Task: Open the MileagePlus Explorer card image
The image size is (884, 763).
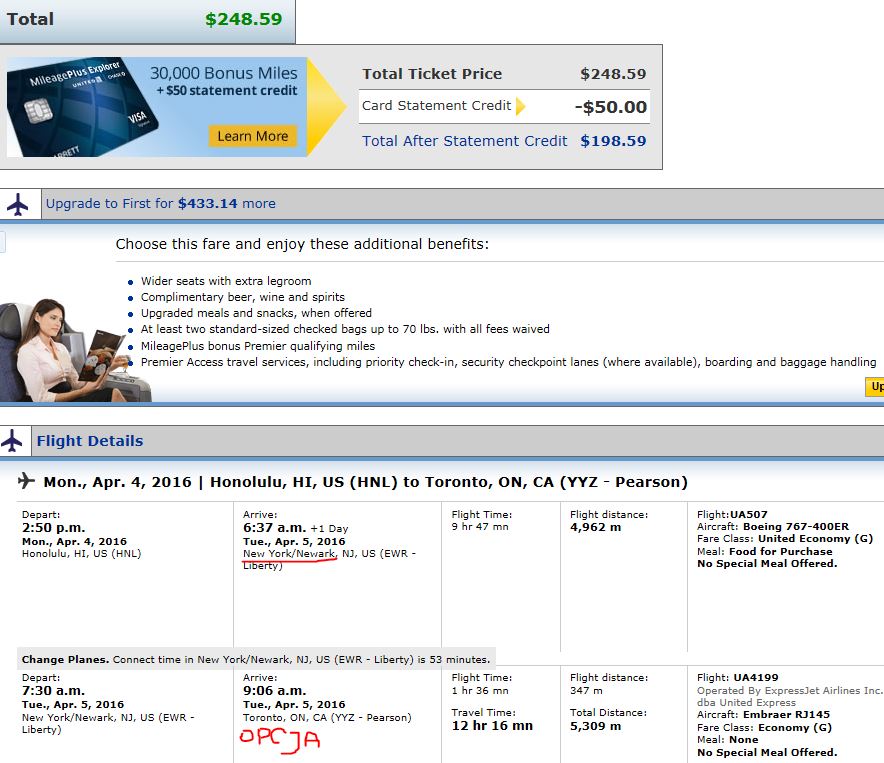Action: point(82,107)
